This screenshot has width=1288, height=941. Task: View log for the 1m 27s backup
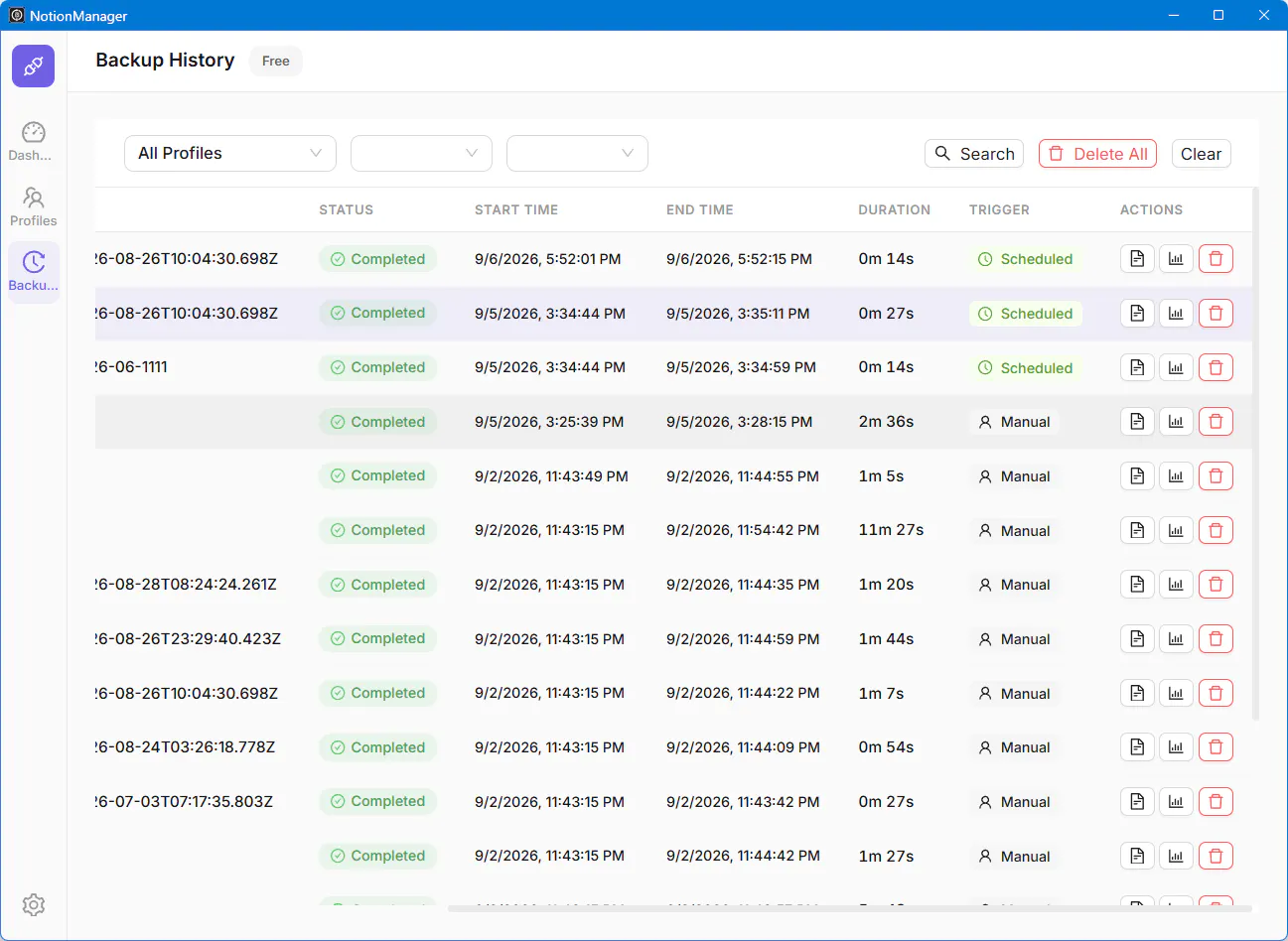1137,856
